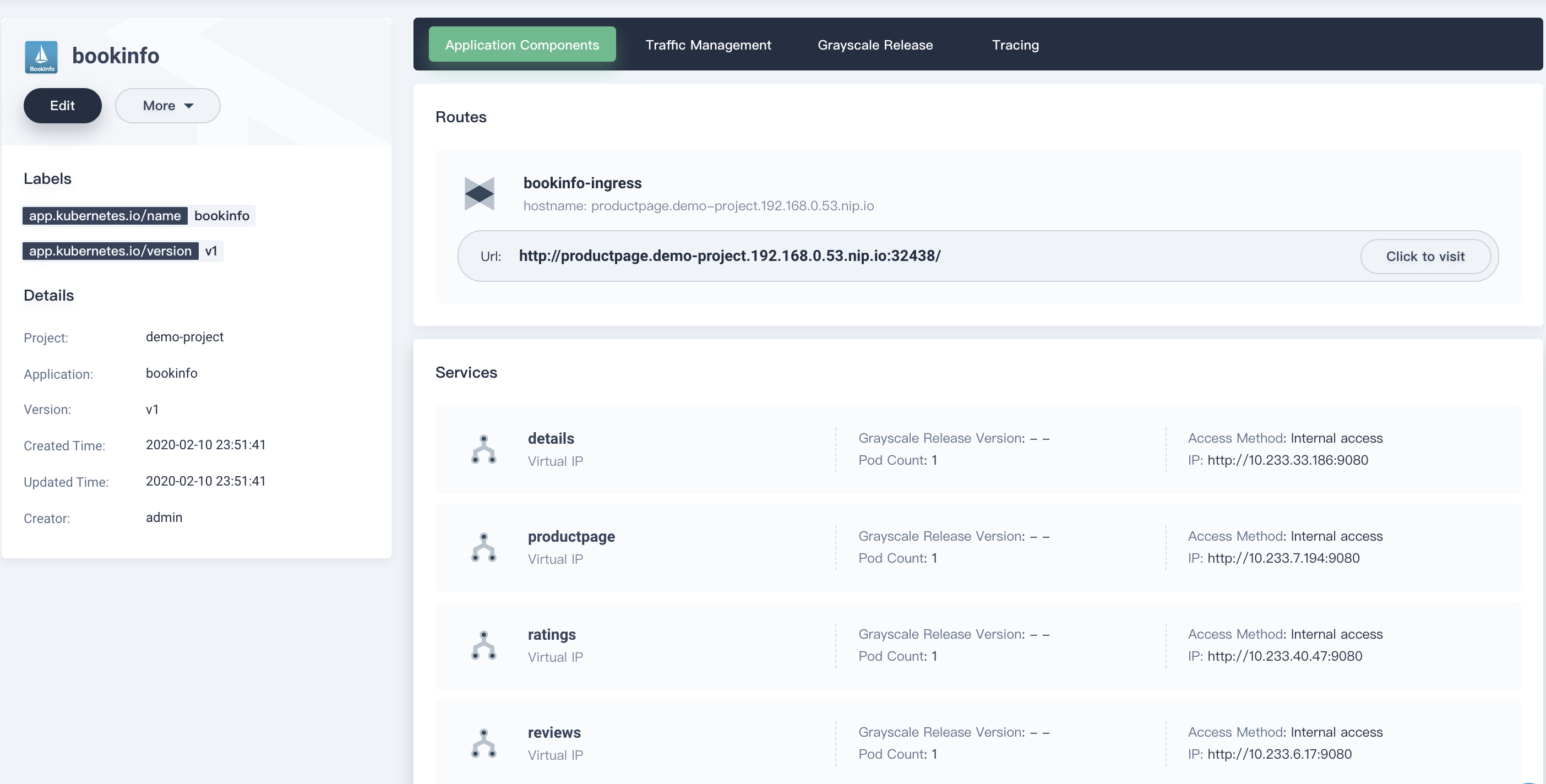Click IP http://10.233.33.186:9080
The image size is (1546, 784).
[x=1287, y=460]
